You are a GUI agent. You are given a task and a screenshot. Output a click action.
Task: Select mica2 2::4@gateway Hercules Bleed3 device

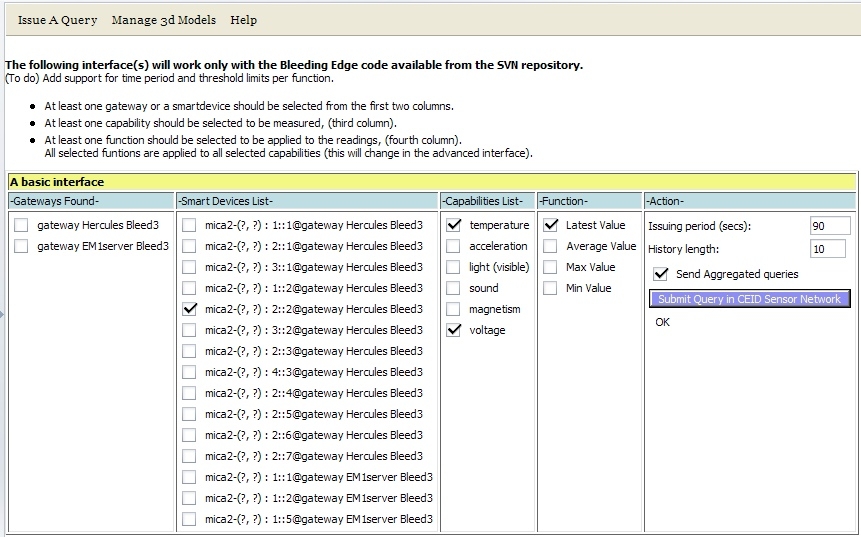click(x=189, y=393)
